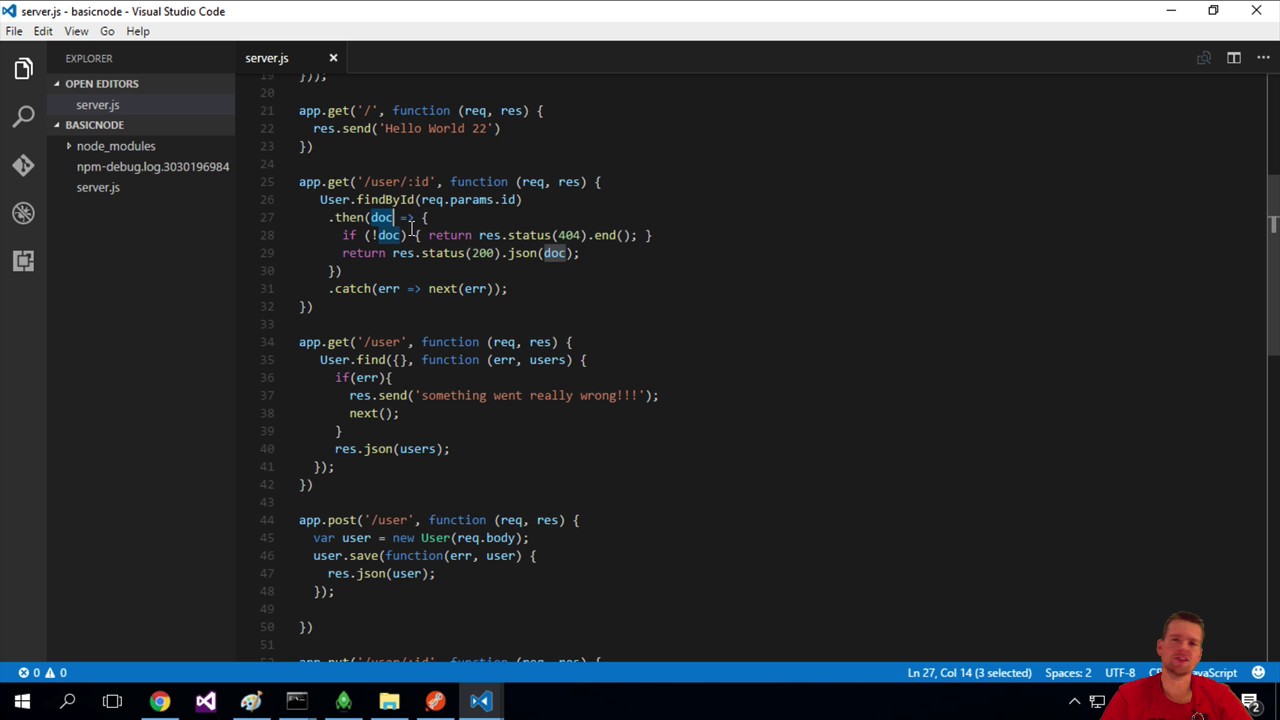Click line number 34 in gutter
Viewport: 1280px width, 720px height.
tap(267, 342)
